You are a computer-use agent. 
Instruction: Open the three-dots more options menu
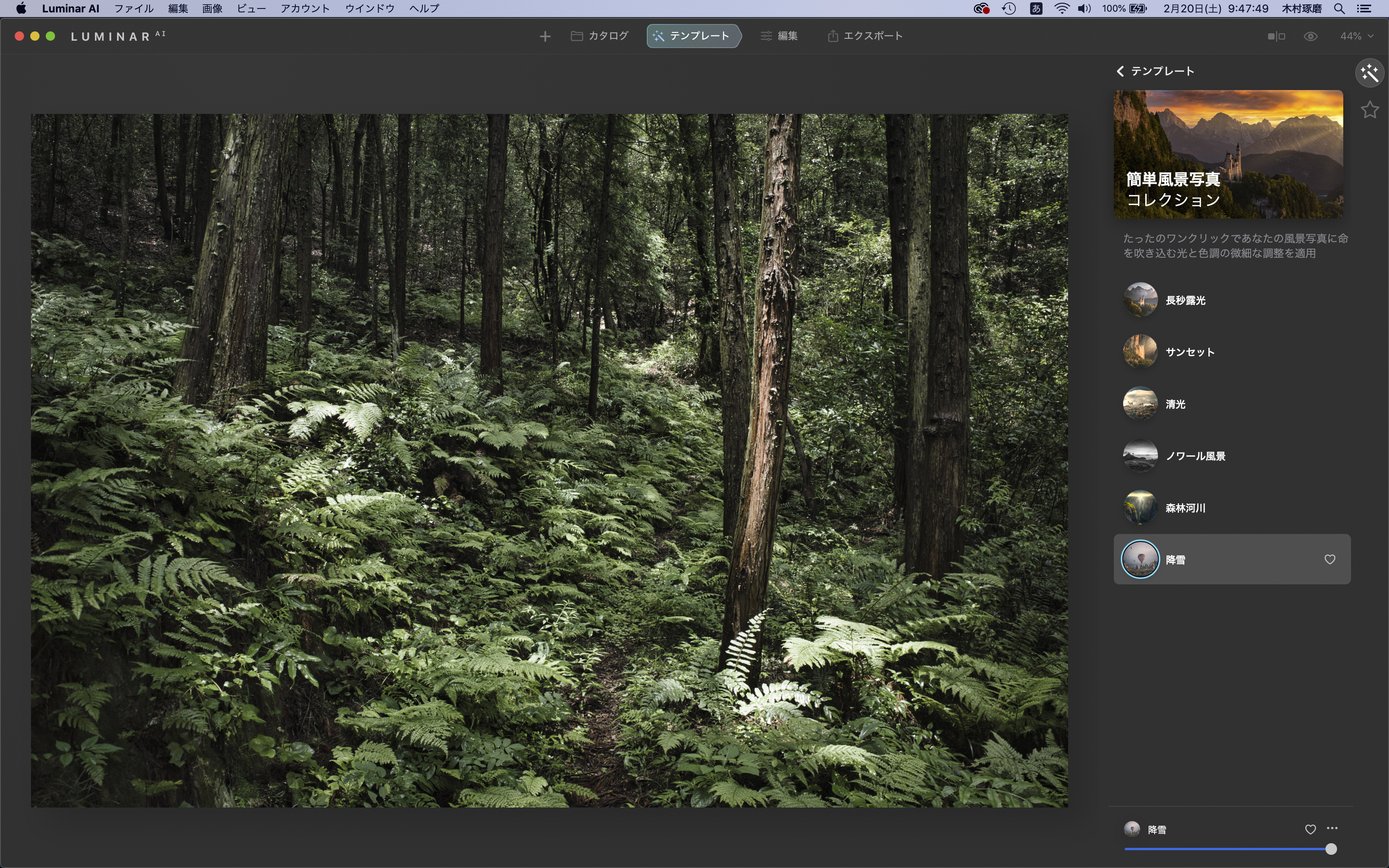pos(1332,828)
